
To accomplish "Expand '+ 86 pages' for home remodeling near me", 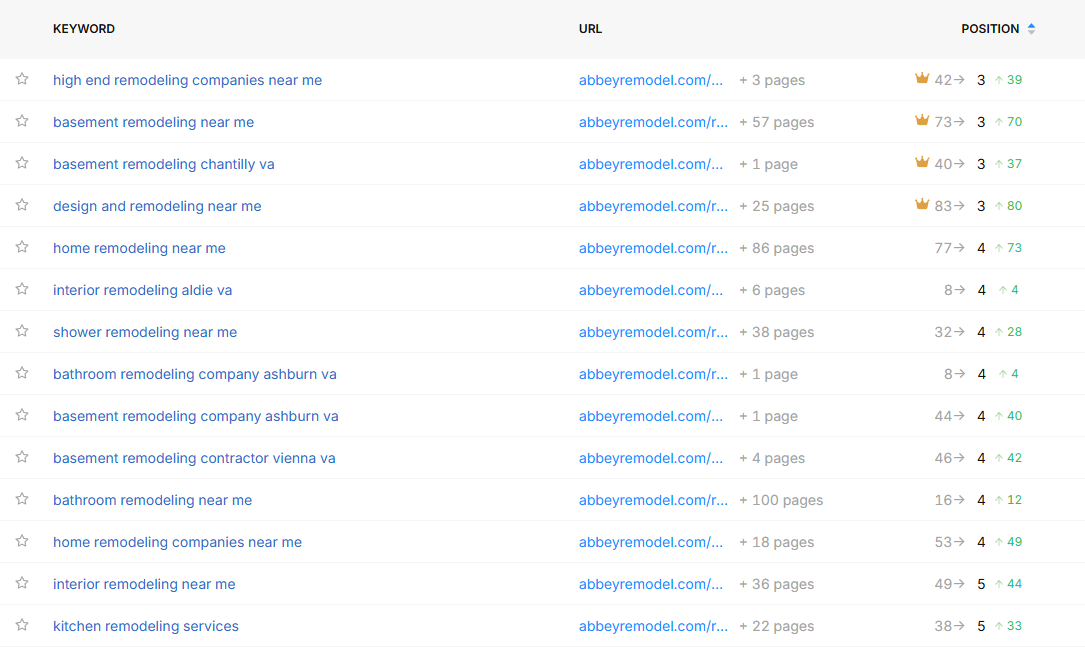I will pyautogui.click(x=776, y=248).
